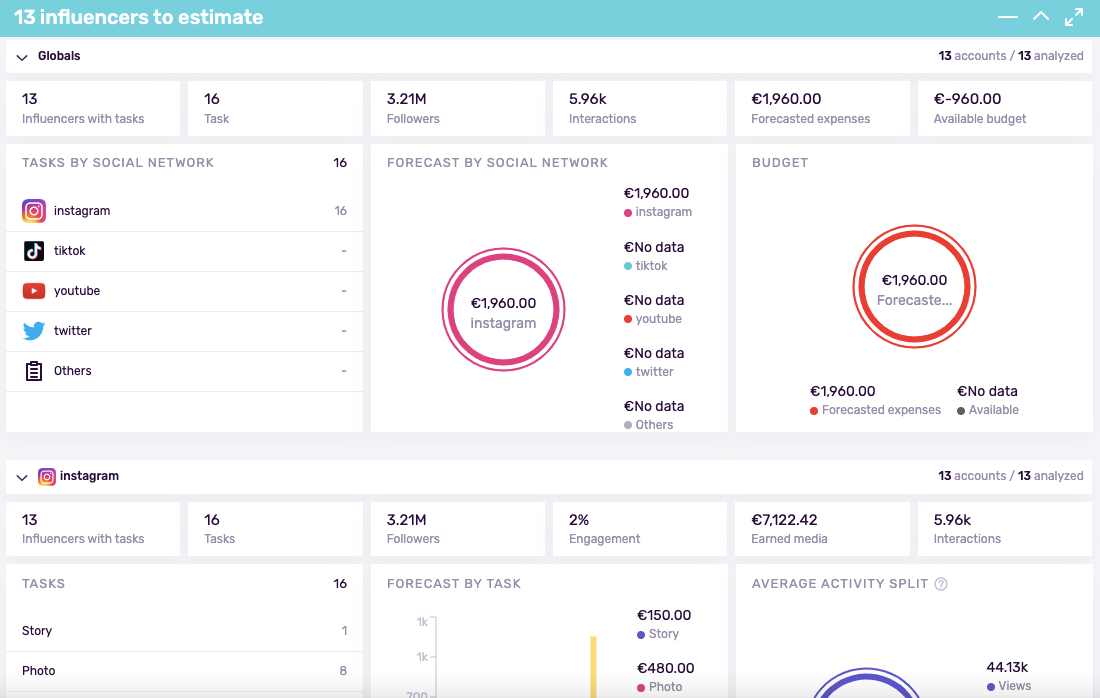Viewport: 1100px width, 698px height.
Task: Toggle the instagram legend item in forecast
Action: point(657,212)
